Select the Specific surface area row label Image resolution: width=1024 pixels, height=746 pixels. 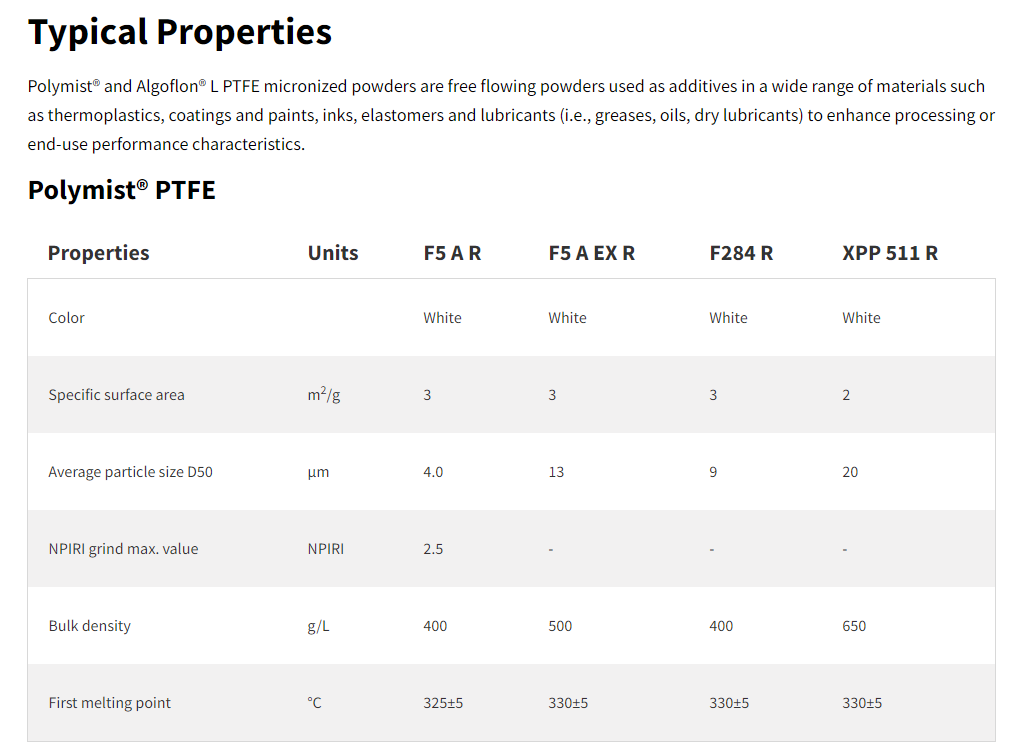(x=116, y=395)
